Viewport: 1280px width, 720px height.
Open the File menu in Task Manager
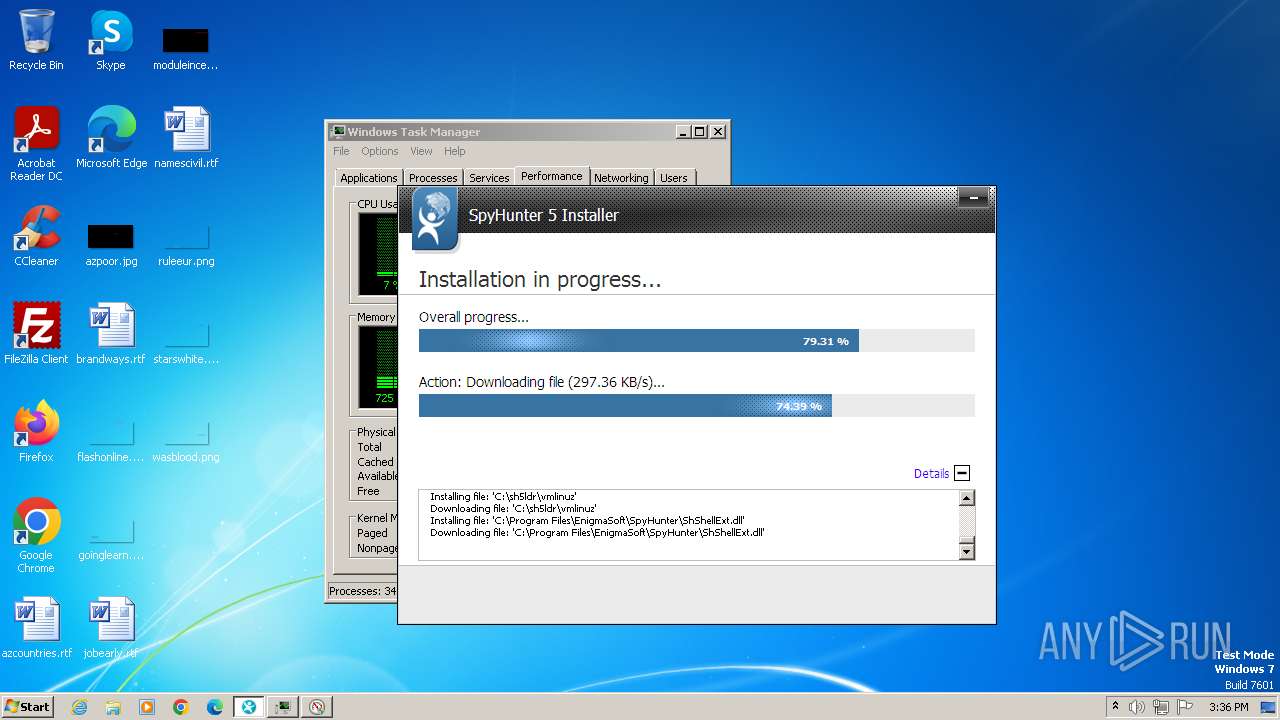pos(341,151)
